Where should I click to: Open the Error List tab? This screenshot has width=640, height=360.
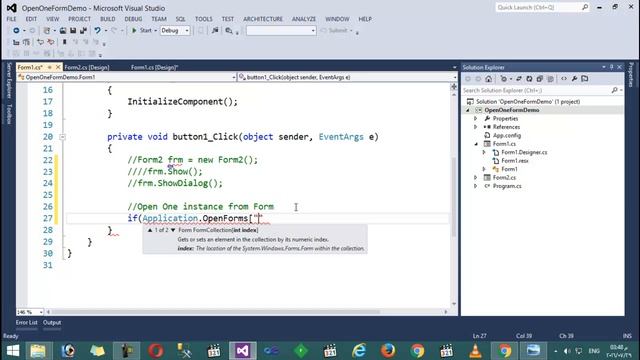(27, 322)
